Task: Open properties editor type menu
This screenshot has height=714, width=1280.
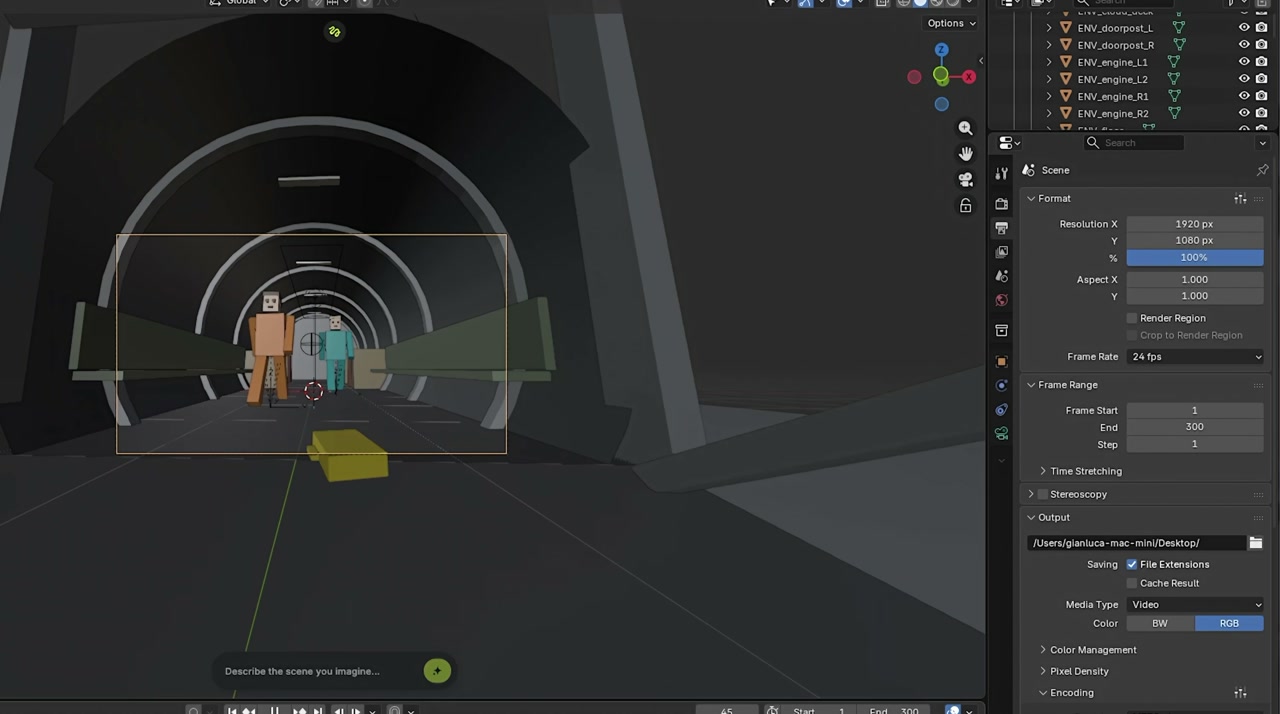Action: coord(1009,143)
